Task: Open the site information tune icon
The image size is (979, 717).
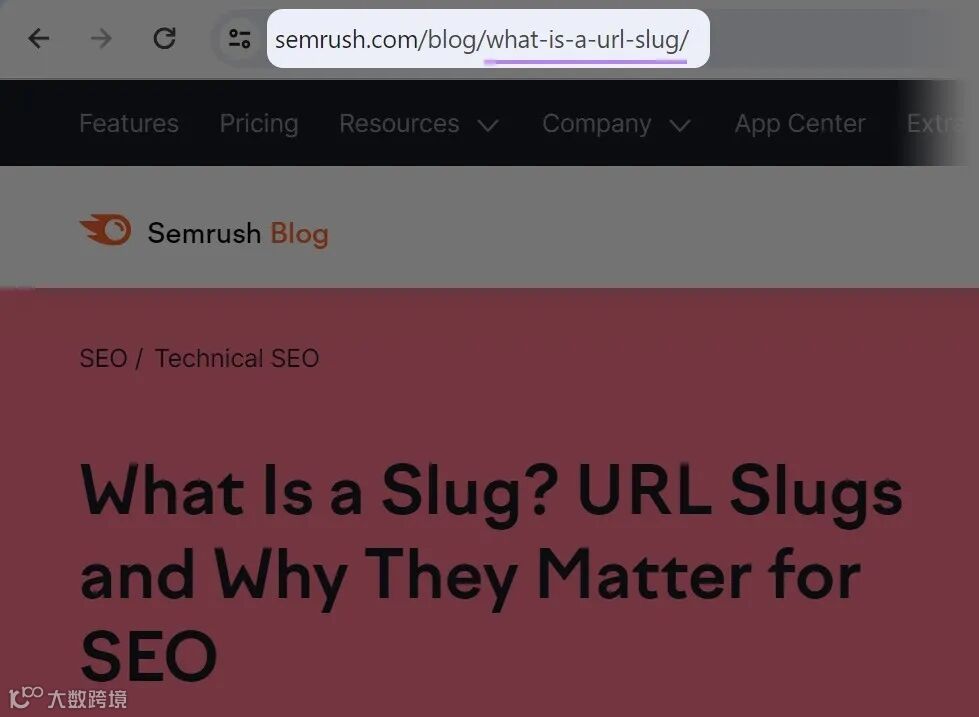Action: tap(239, 39)
